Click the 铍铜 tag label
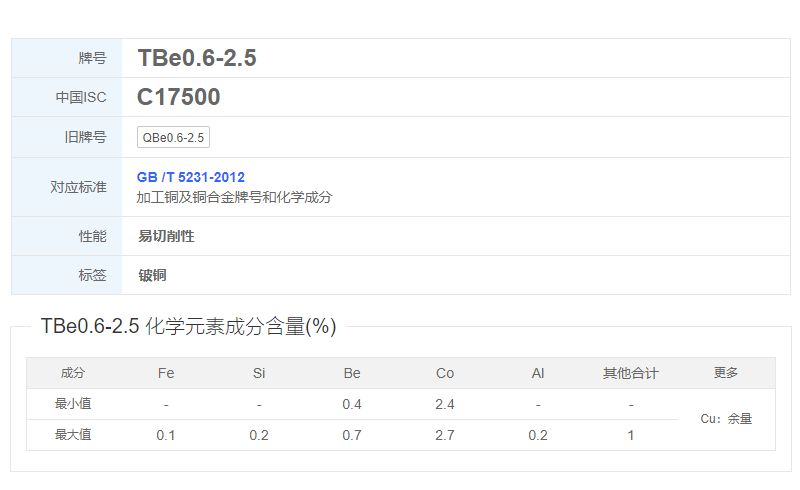800x490 pixels. (x=152, y=276)
